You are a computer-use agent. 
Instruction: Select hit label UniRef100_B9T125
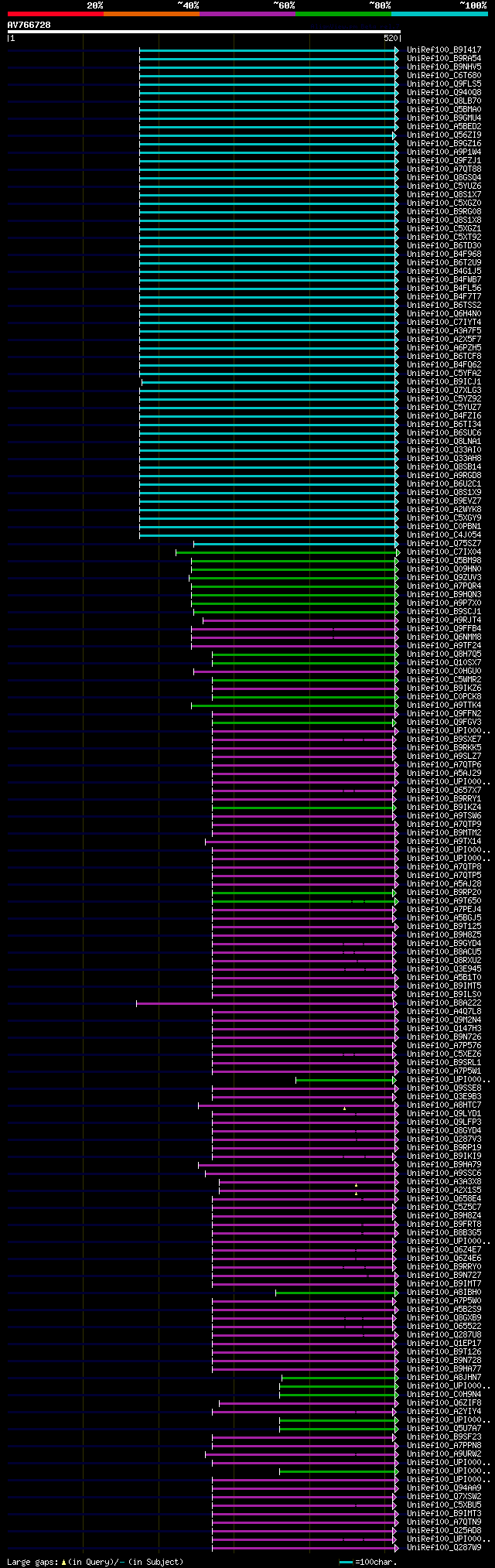click(444, 926)
